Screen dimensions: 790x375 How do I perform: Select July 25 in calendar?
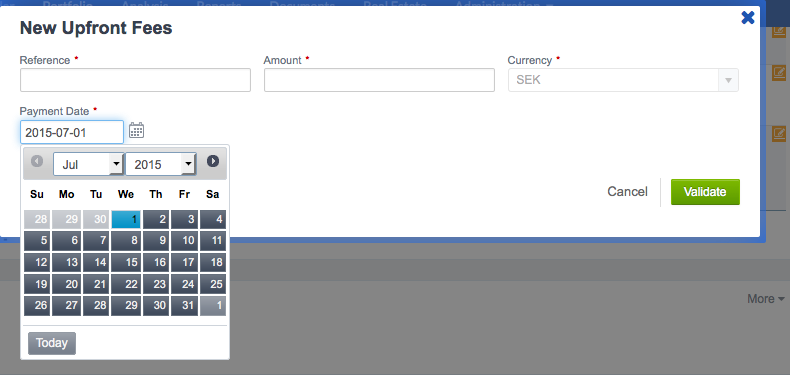213,284
